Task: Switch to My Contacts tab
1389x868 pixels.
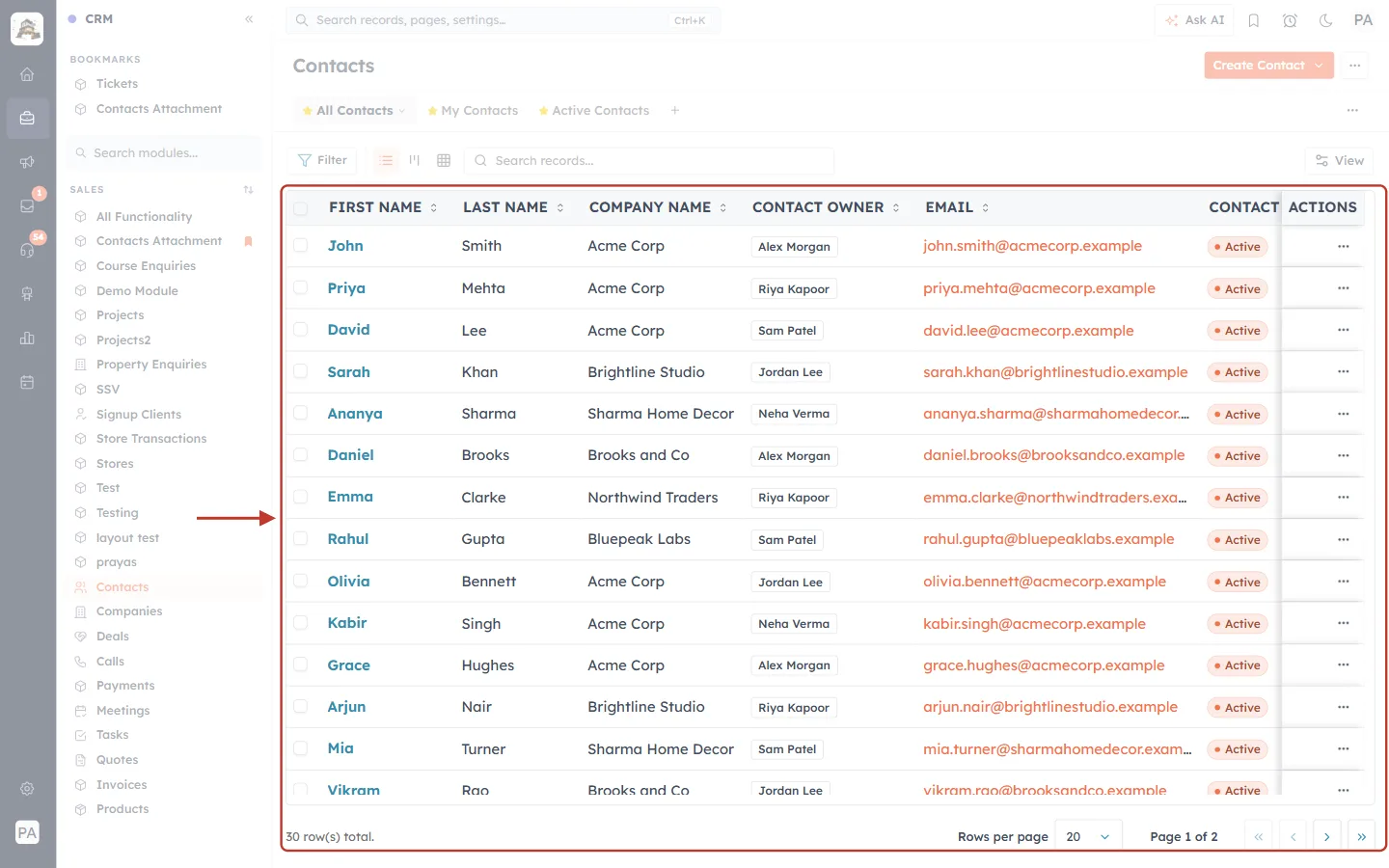Action: (x=473, y=111)
